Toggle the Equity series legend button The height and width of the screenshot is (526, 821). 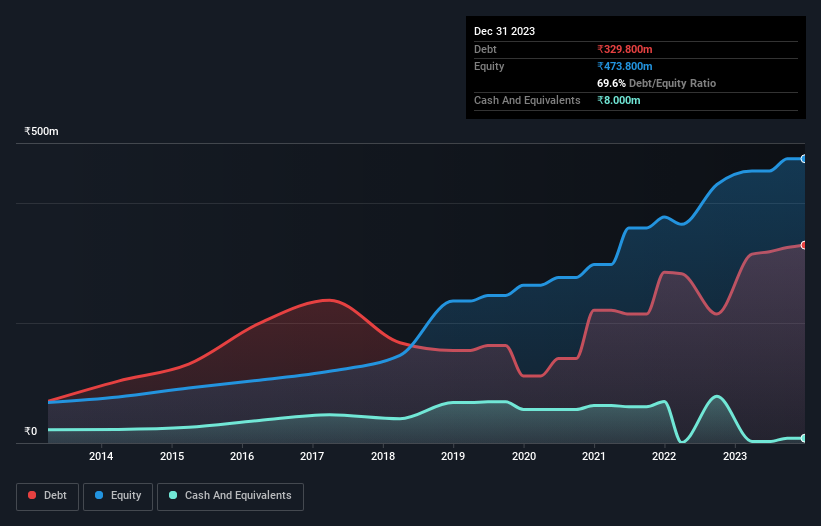tap(118, 496)
